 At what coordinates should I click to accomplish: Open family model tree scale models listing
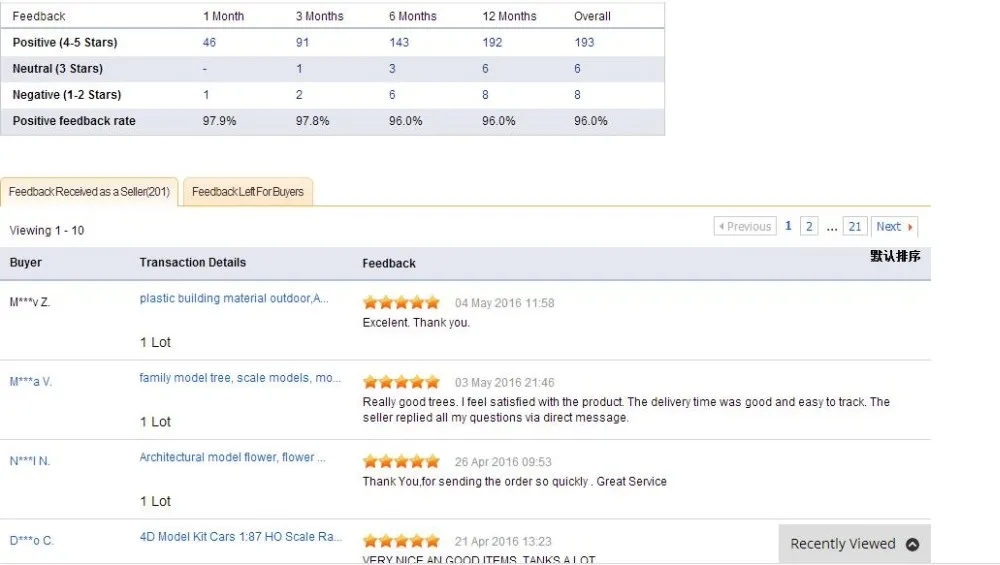[x=240, y=378]
